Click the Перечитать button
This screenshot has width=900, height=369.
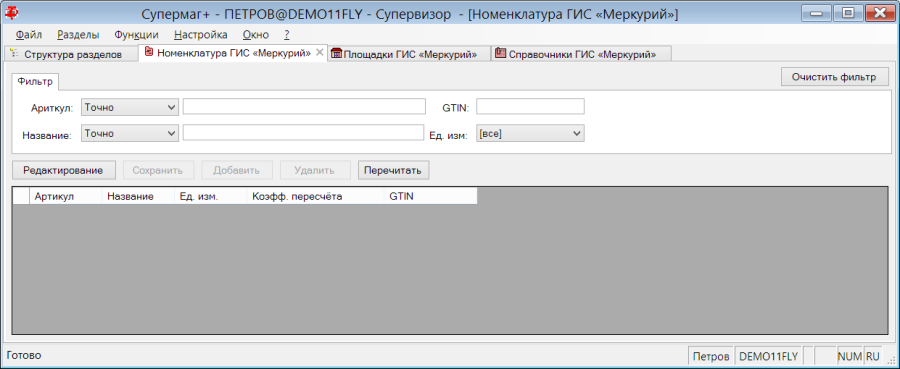[394, 170]
